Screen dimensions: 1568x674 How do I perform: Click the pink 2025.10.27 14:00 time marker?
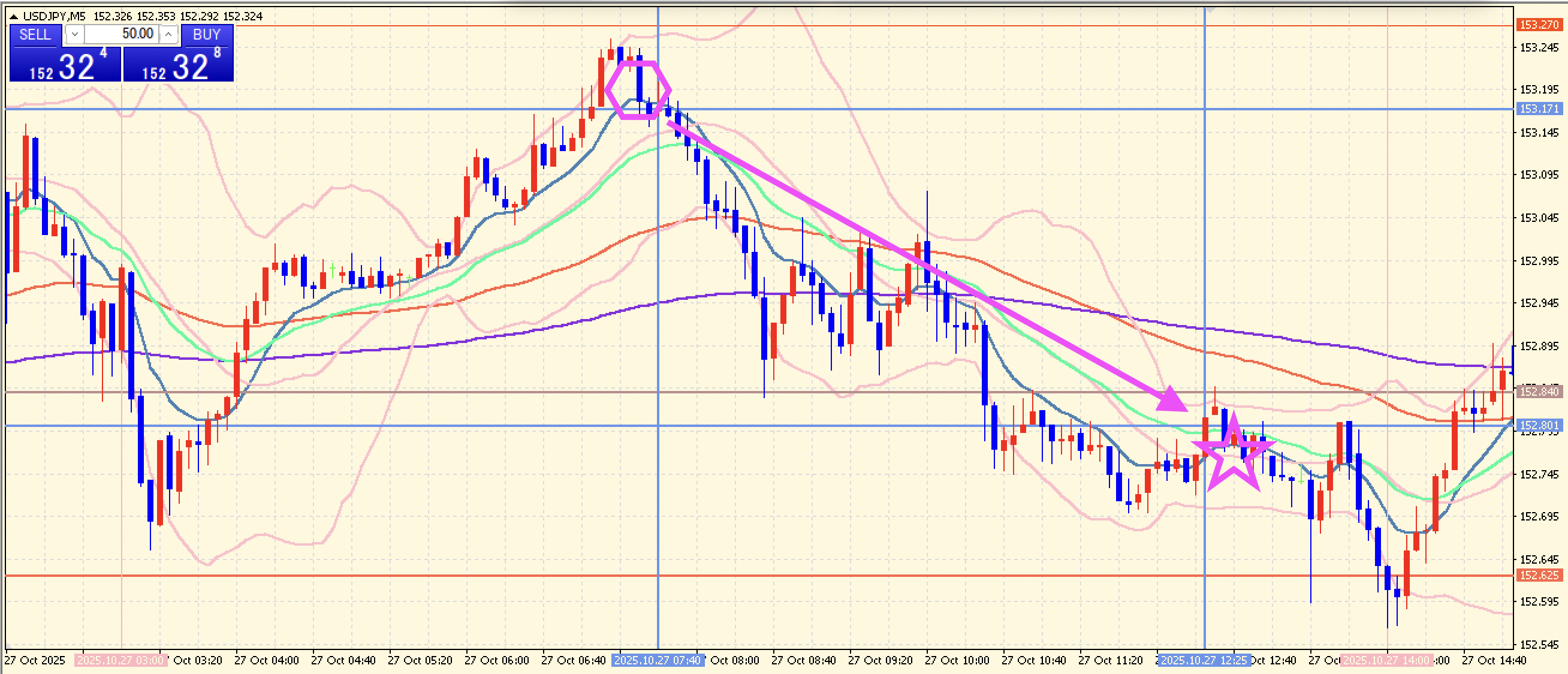pyautogui.click(x=1386, y=660)
